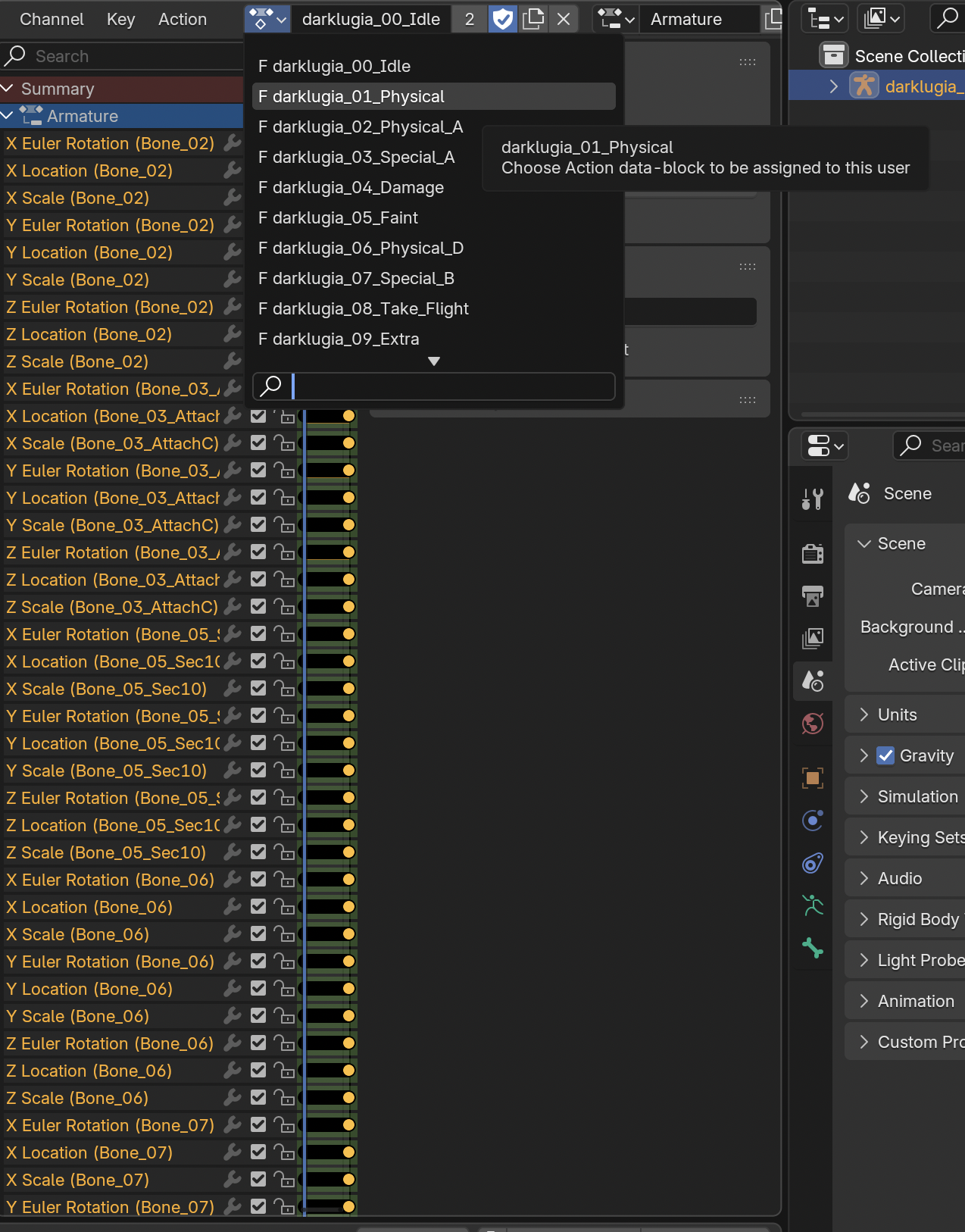Image resolution: width=965 pixels, height=1232 pixels.
Task: Click wrench icon for Z Scale (Bone_02)
Action: (233, 361)
